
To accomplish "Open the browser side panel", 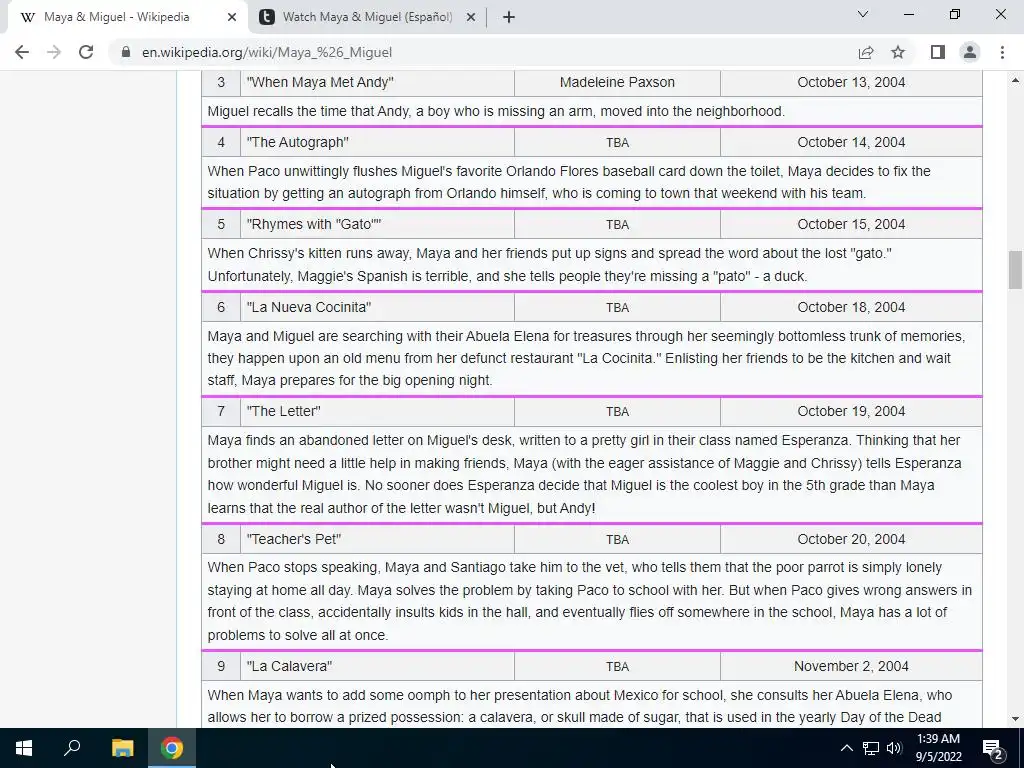I will [938, 52].
